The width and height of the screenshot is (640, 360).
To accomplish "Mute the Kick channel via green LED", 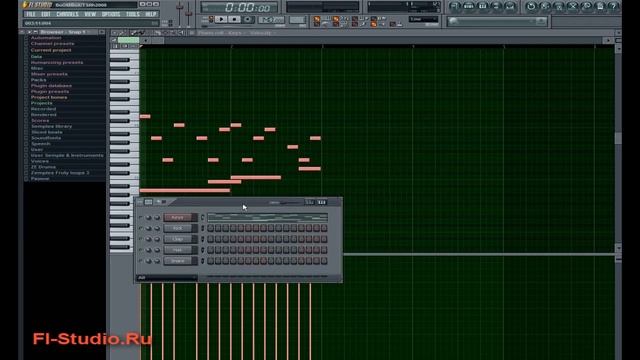I will pos(140,229).
